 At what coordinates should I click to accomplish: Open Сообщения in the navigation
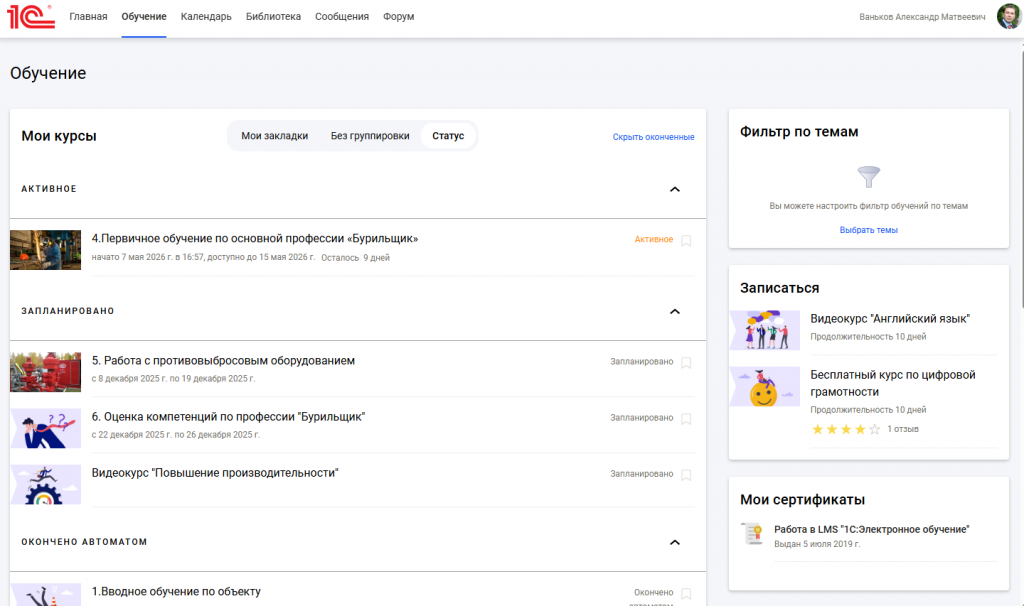pos(342,16)
